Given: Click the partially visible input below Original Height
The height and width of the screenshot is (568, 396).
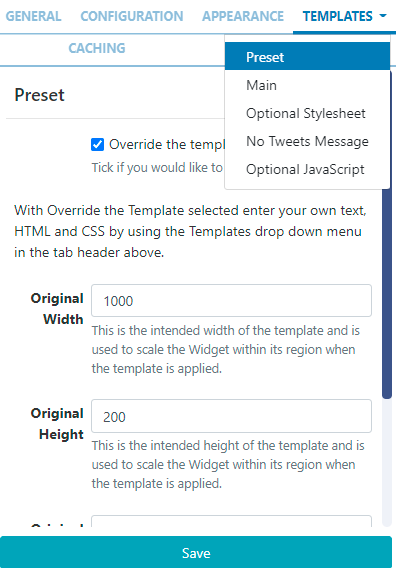Looking at the screenshot, I should click(231, 521).
